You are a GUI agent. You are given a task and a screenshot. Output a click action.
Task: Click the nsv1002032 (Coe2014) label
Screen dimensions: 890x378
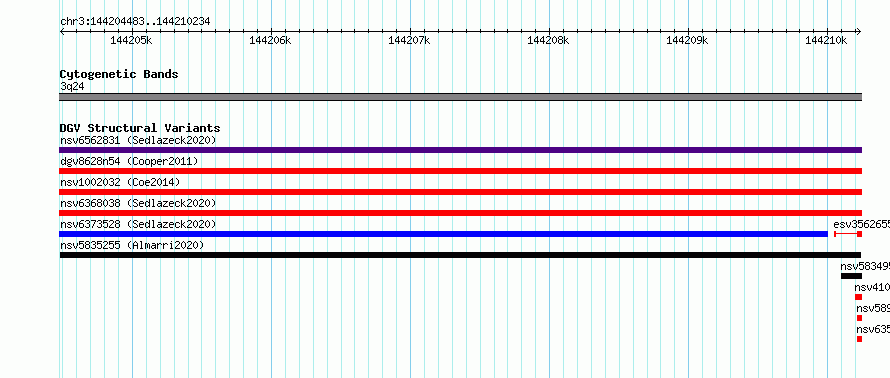(x=120, y=182)
